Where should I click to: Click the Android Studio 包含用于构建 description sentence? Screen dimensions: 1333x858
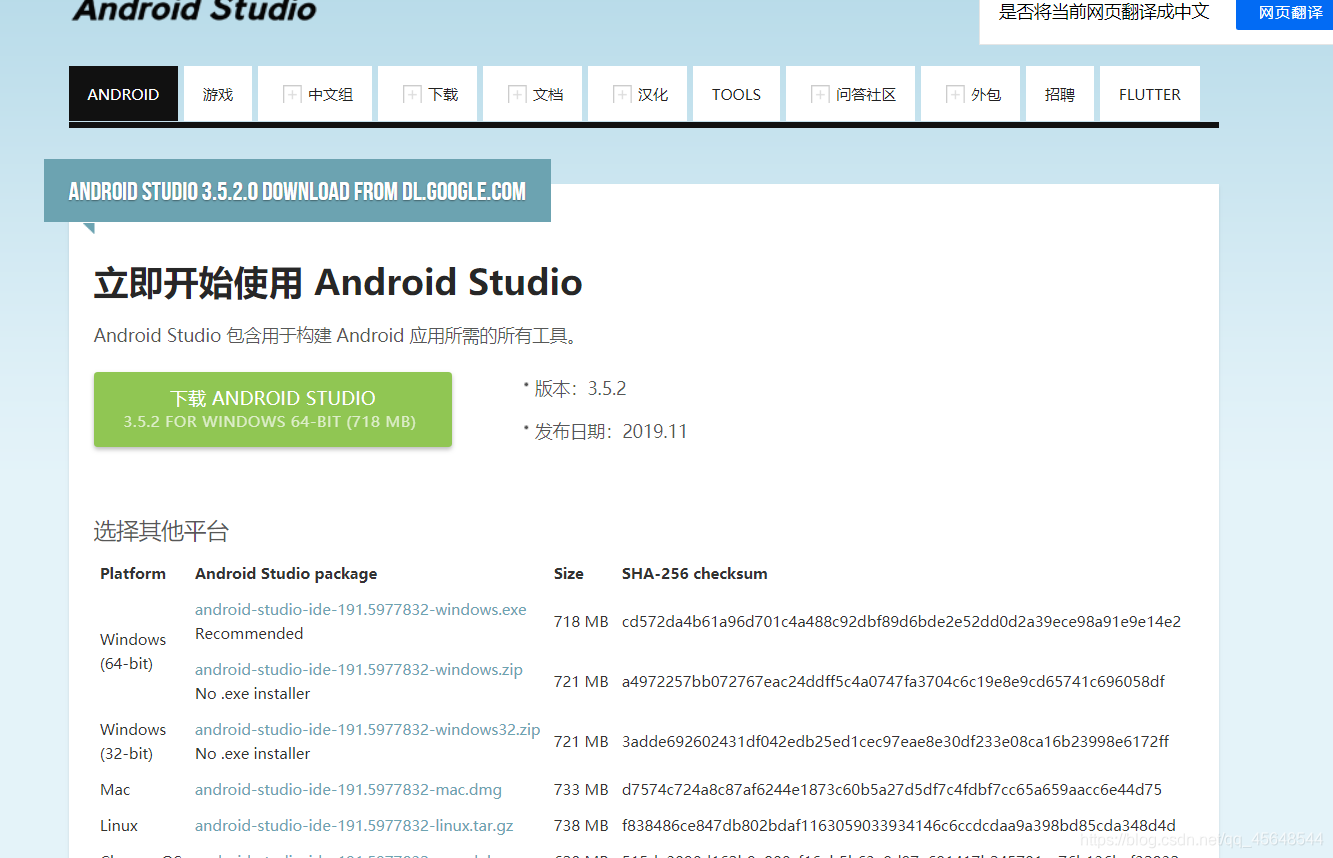(338, 336)
